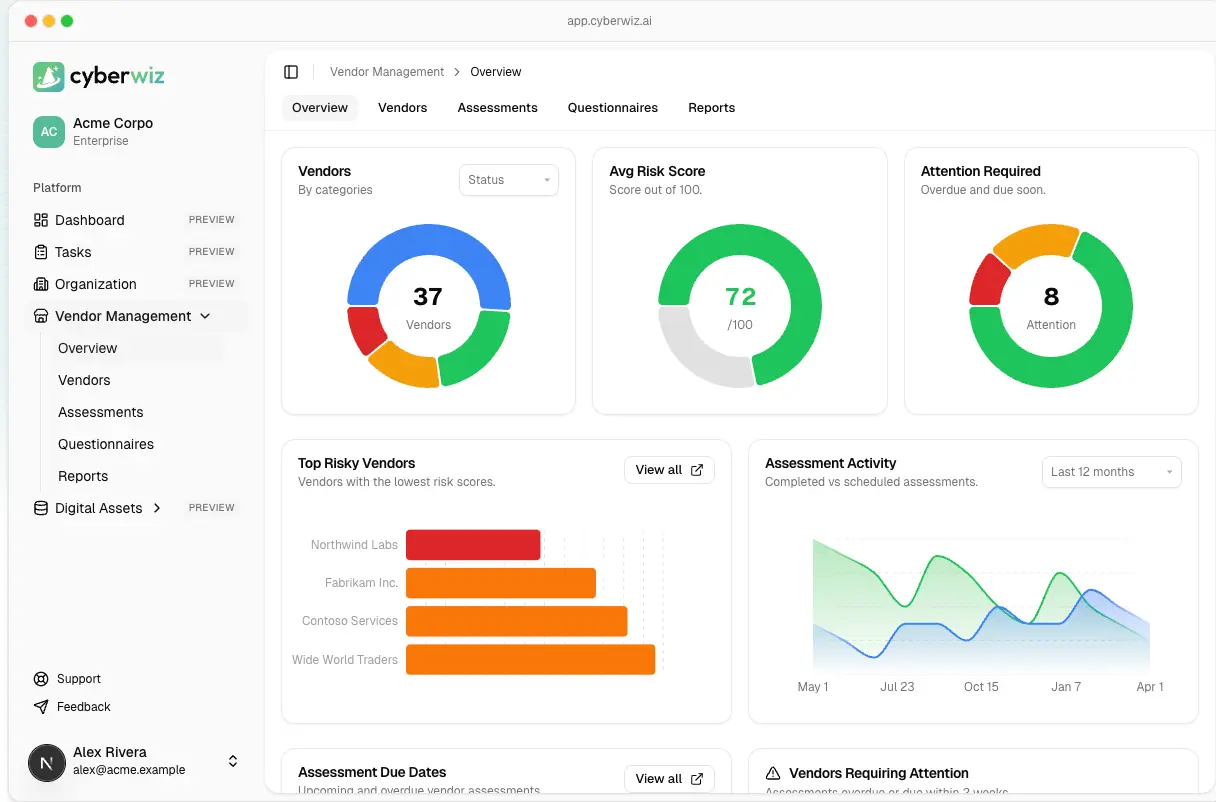Image resolution: width=1216 pixels, height=802 pixels.
Task: Collapse the panel using the sidebar toggle icon
Action: pyautogui.click(x=291, y=71)
